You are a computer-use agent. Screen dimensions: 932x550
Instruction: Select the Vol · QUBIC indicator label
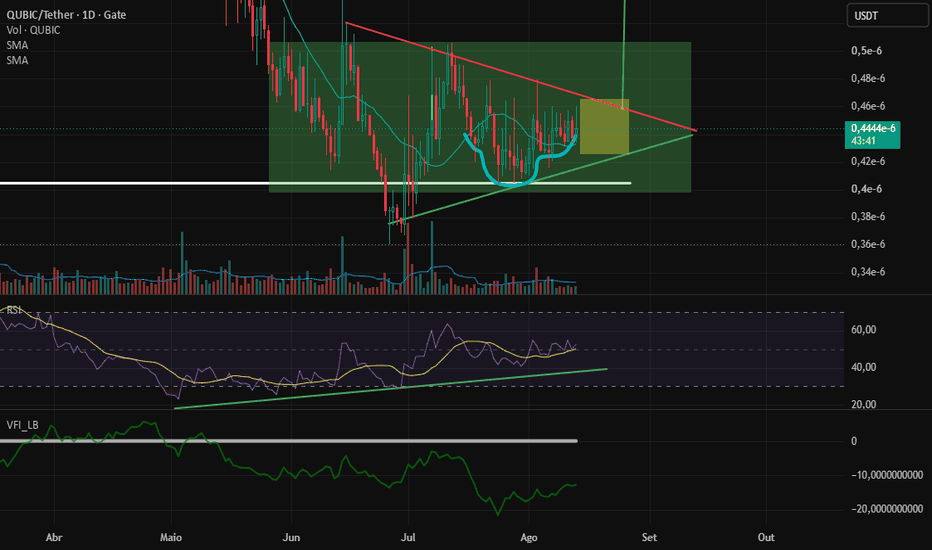click(x=33, y=30)
